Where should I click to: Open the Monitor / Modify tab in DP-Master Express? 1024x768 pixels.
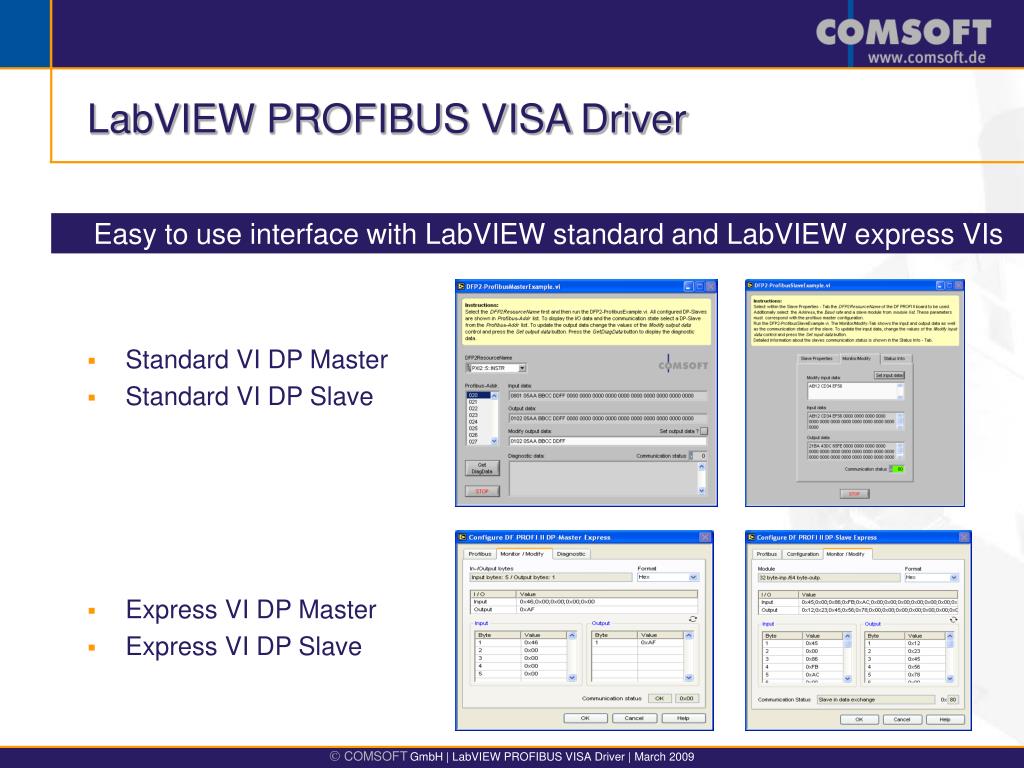coord(522,554)
